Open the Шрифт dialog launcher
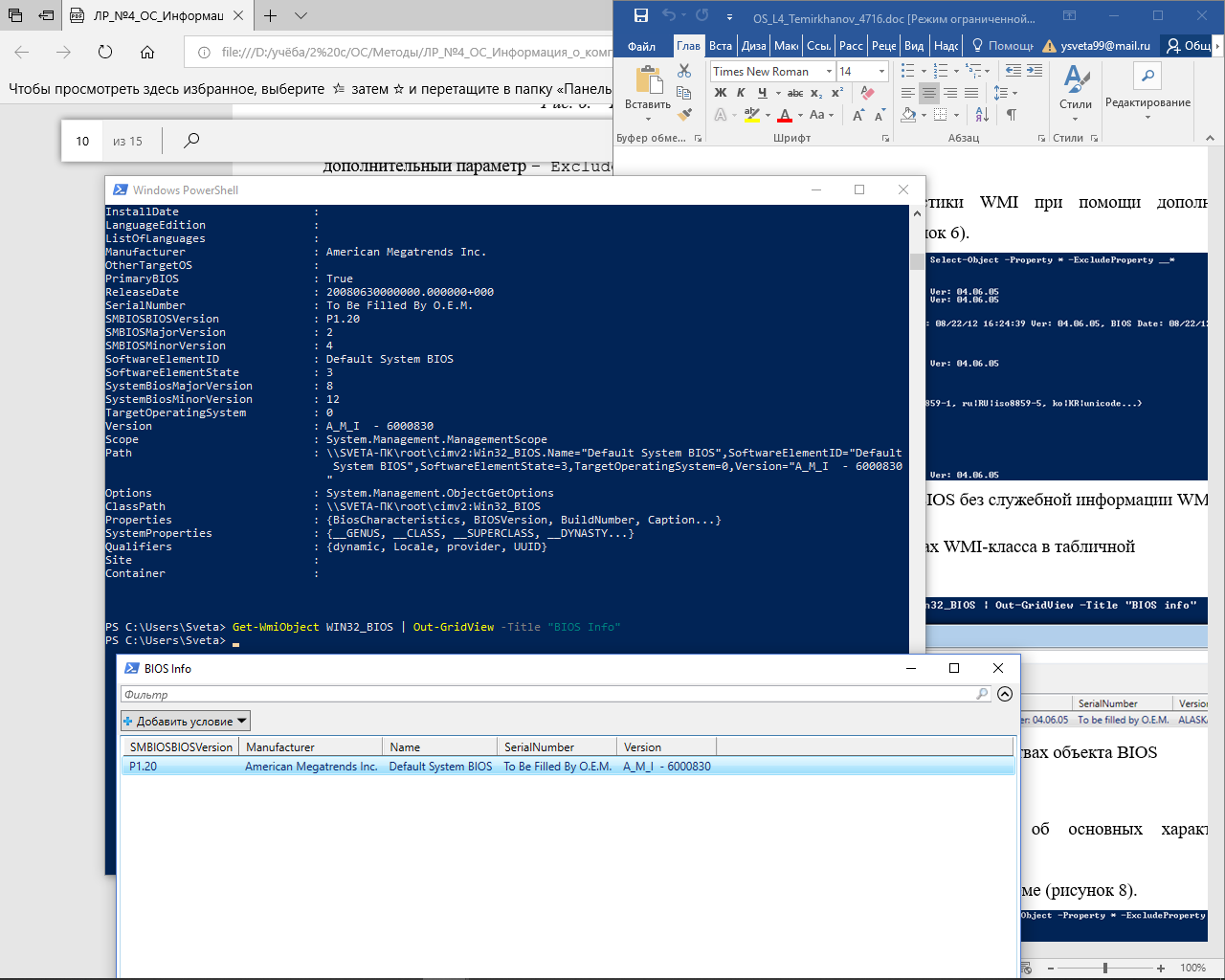The height and width of the screenshot is (980, 1225). 885,139
